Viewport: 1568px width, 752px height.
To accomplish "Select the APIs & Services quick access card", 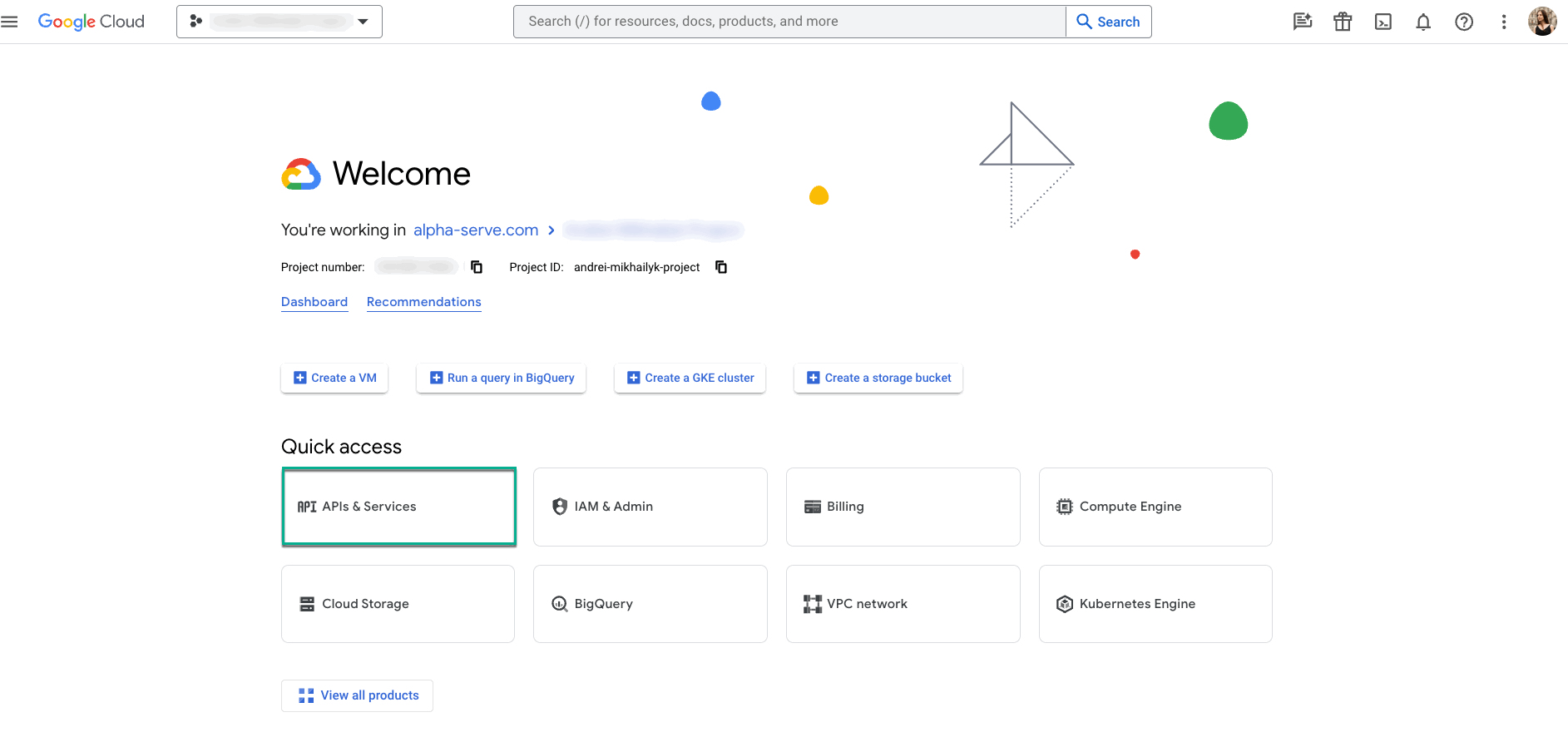I will 398,507.
